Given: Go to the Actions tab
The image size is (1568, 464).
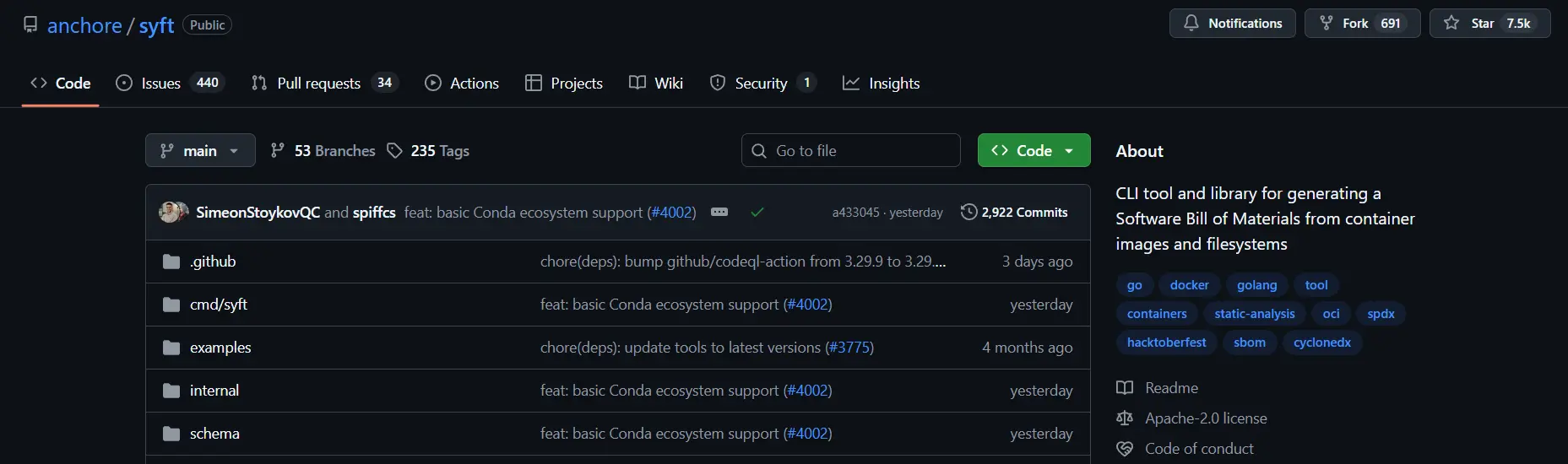Looking at the screenshot, I should [x=462, y=83].
